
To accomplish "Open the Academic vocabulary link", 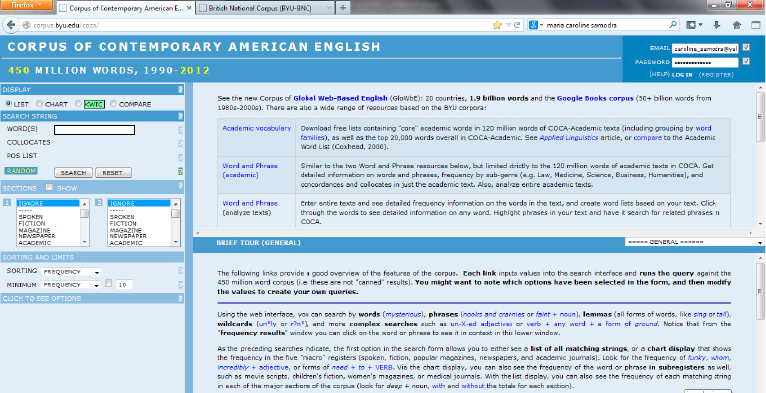I will [256, 128].
